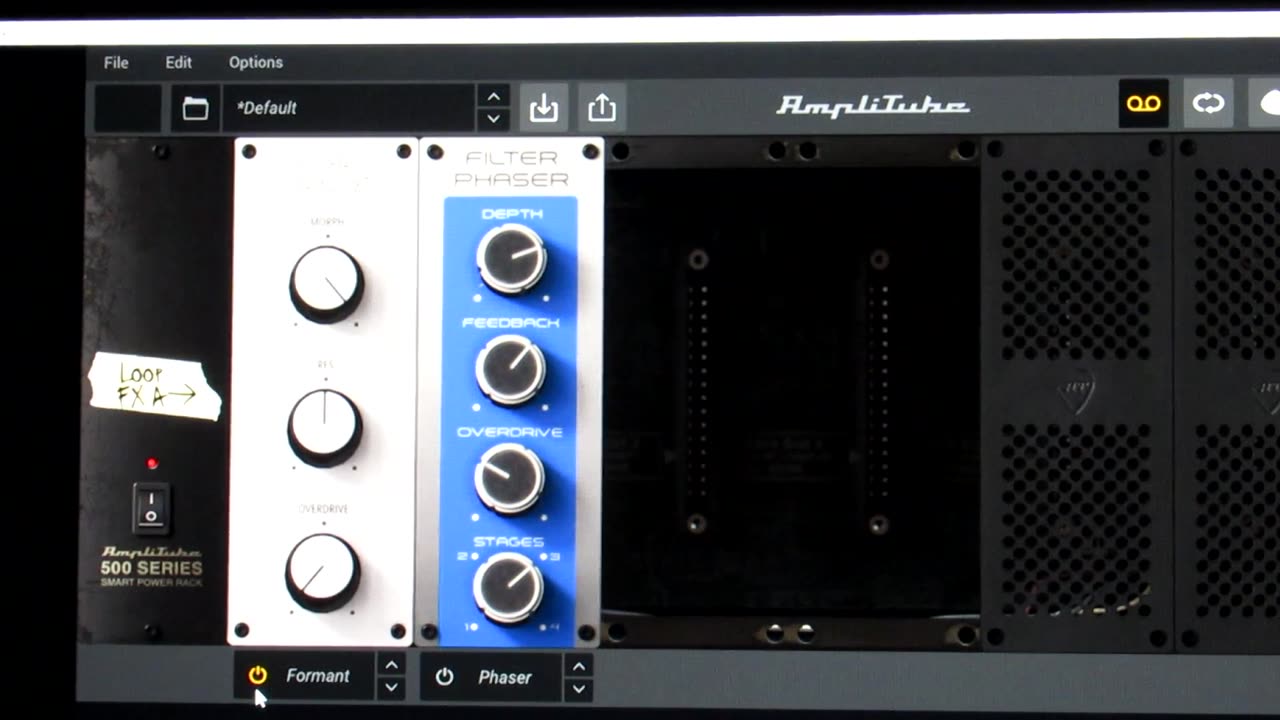
Task: Click the Feedback knob on Filter Phaser
Action: point(510,369)
